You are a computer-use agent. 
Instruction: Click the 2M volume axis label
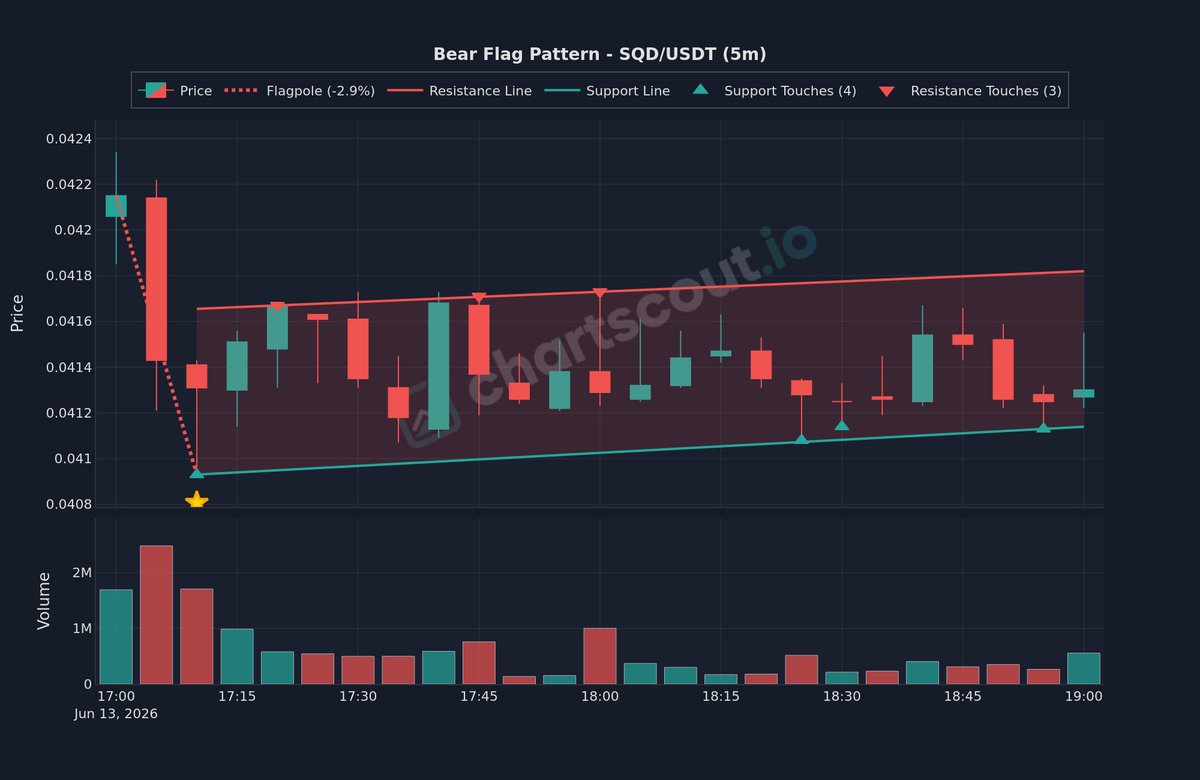[81, 573]
